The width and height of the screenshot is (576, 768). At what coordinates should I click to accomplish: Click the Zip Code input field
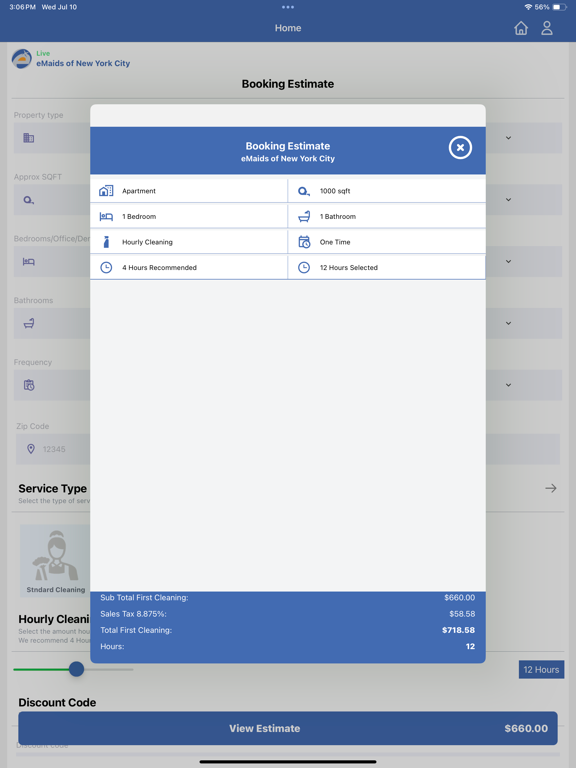[288, 449]
